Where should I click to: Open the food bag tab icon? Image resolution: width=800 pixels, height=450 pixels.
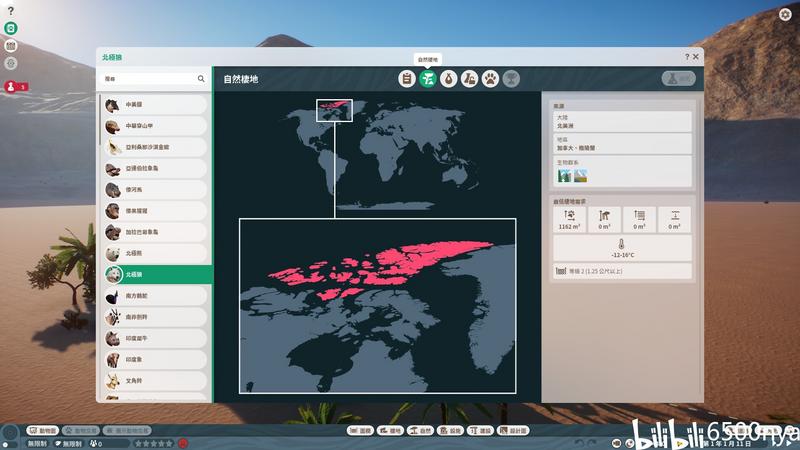(x=448, y=79)
